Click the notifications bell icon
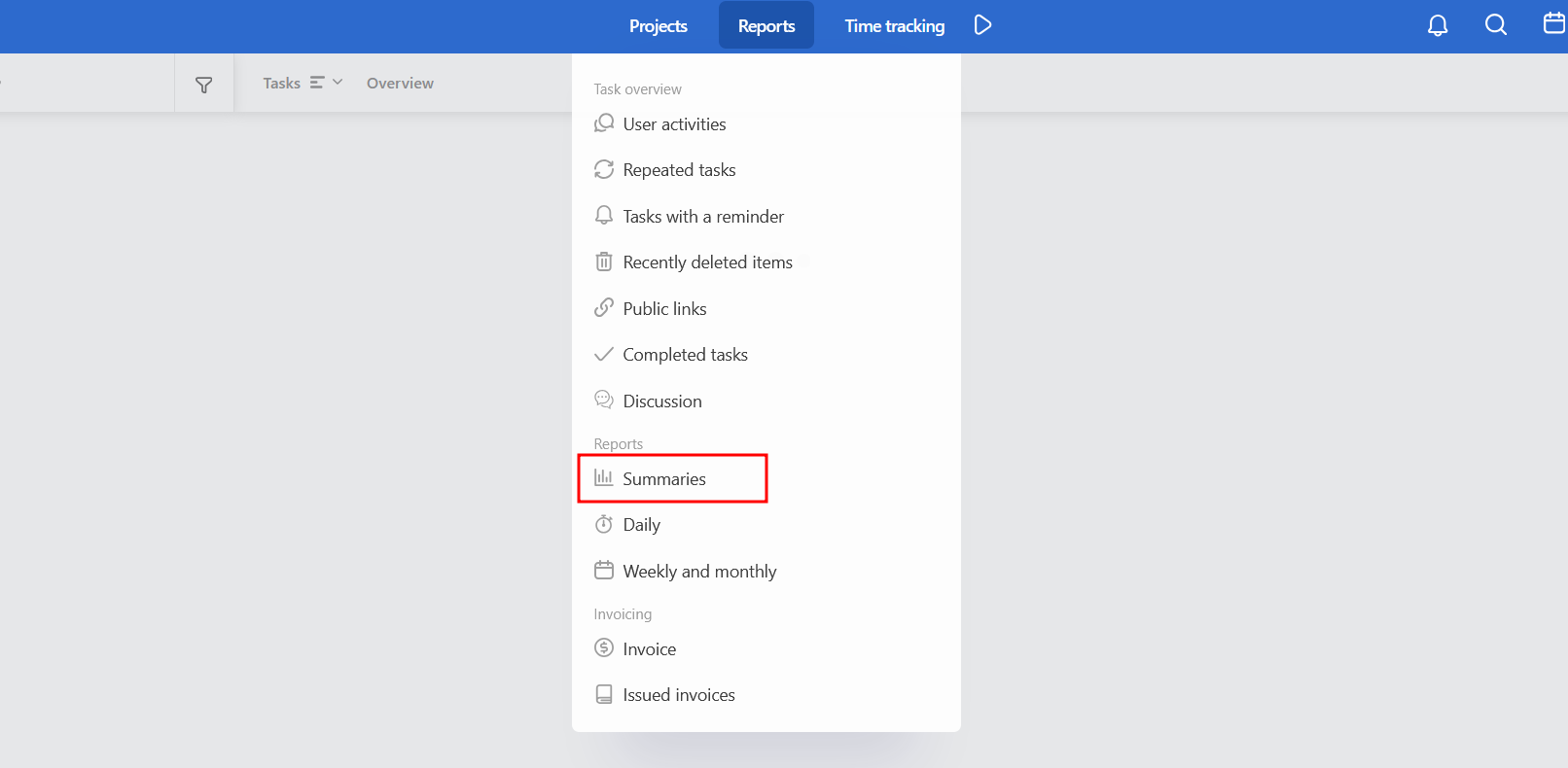This screenshot has height=768, width=1568. [1438, 25]
